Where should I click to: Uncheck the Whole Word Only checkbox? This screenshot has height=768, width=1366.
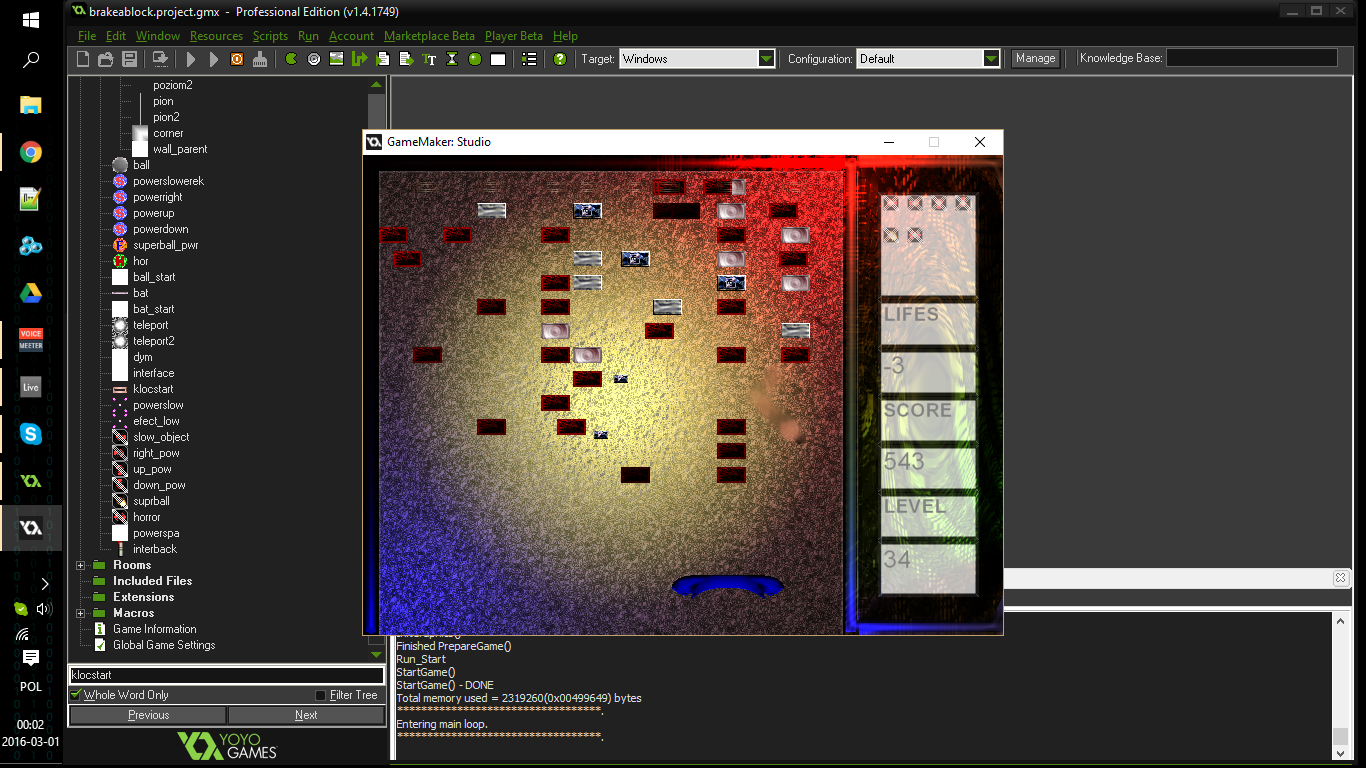tap(76, 695)
